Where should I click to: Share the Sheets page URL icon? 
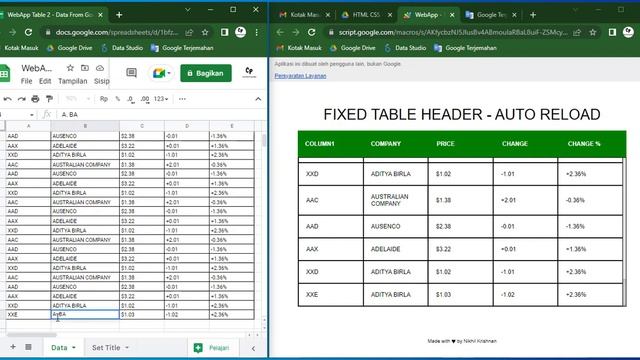click(189, 32)
